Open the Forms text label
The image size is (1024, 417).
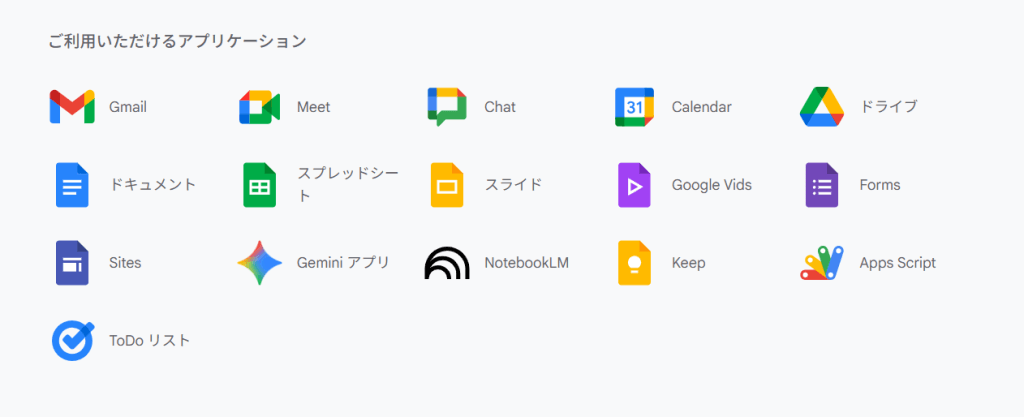[880, 185]
